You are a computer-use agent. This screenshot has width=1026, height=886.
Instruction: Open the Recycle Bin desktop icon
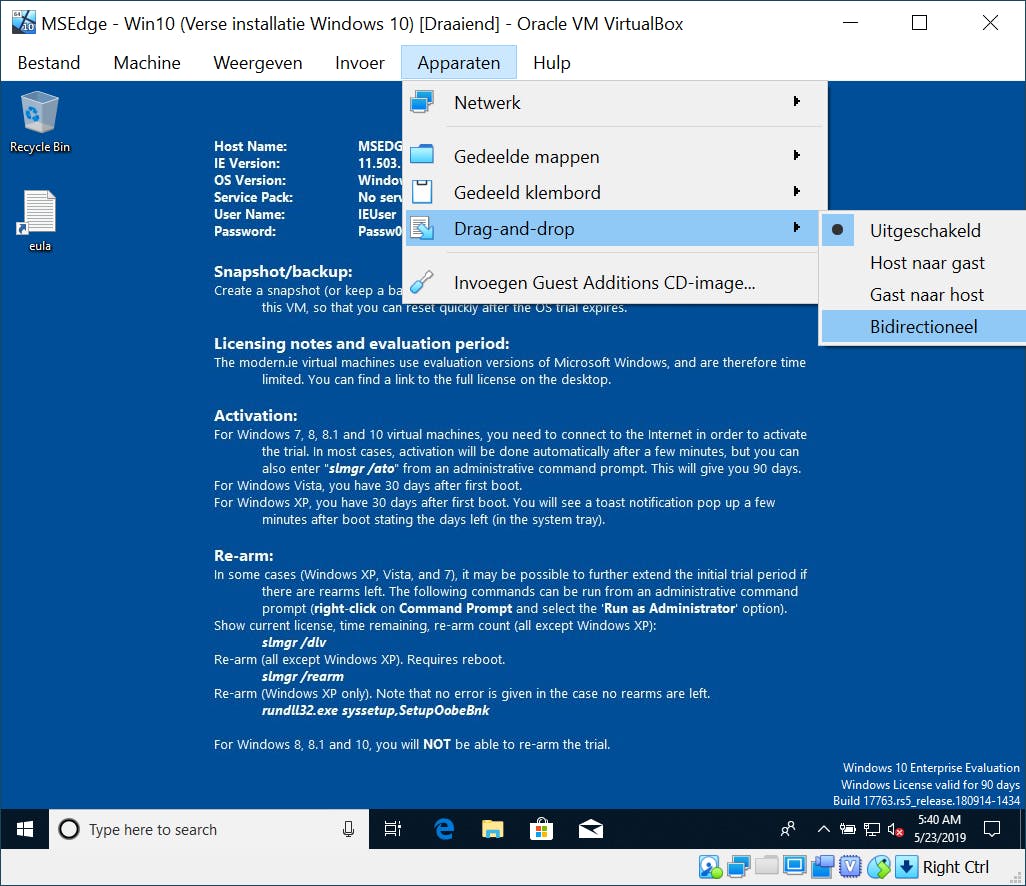(x=39, y=123)
